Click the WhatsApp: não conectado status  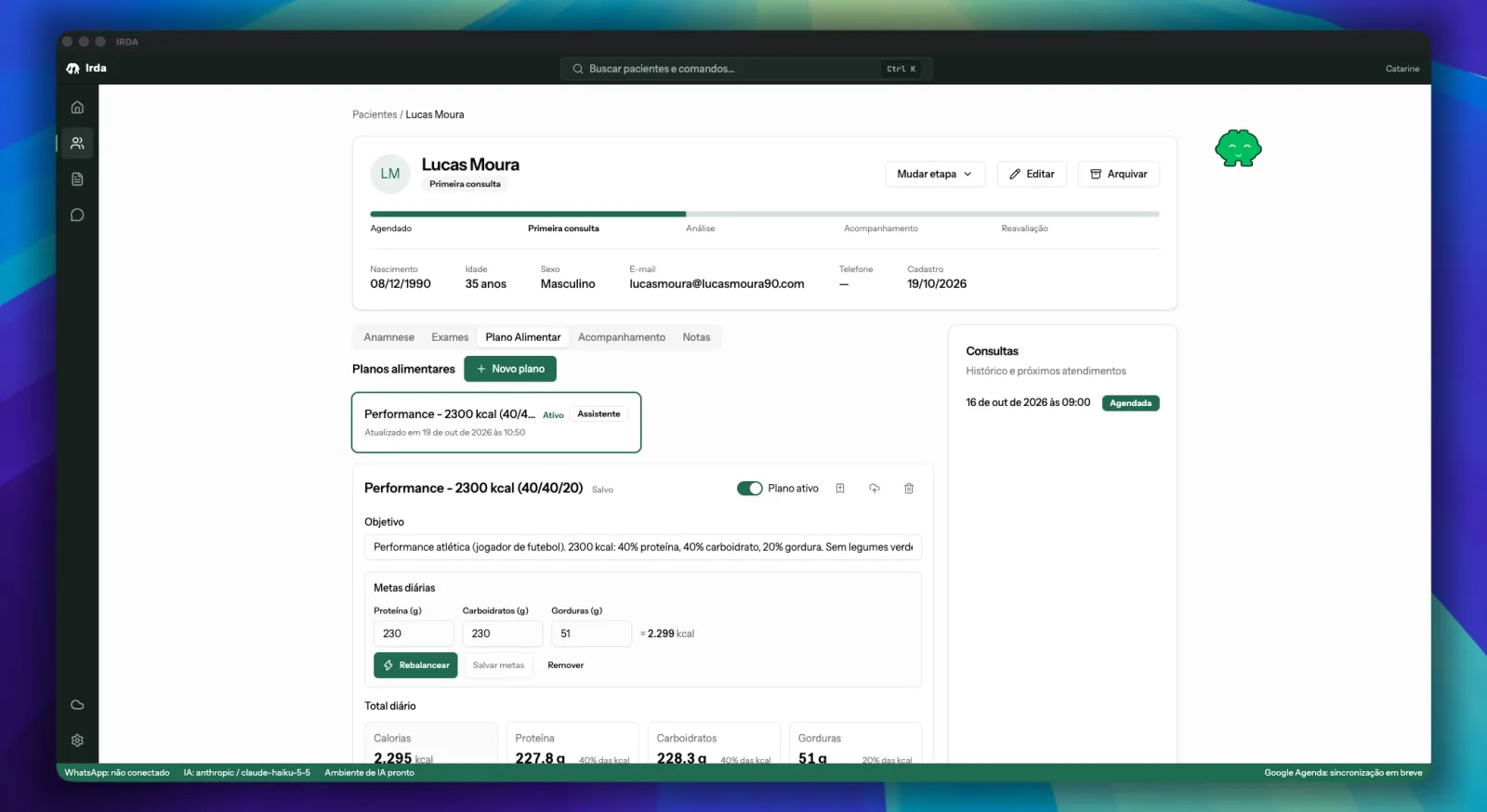click(117, 773)
